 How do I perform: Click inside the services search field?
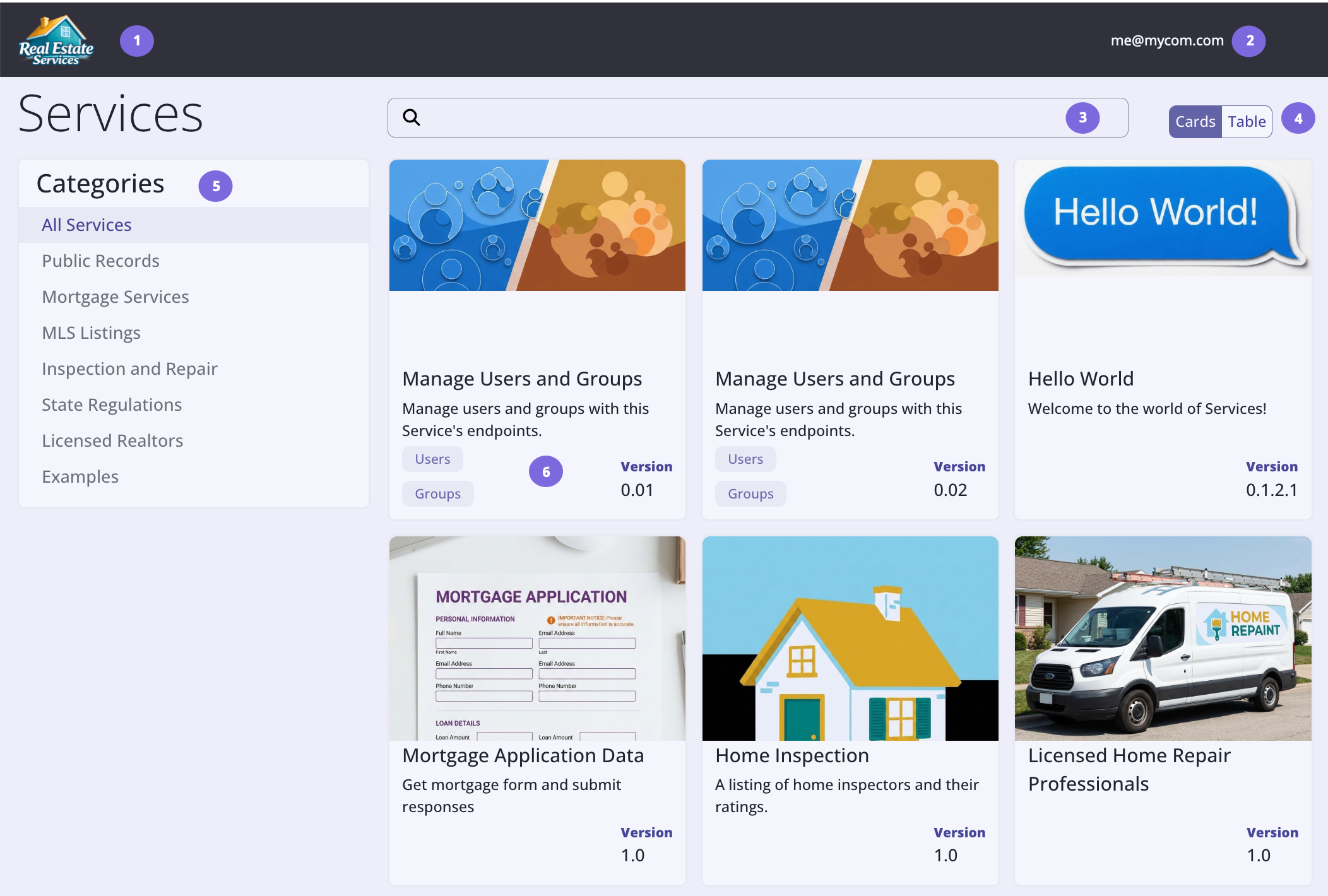726,118
